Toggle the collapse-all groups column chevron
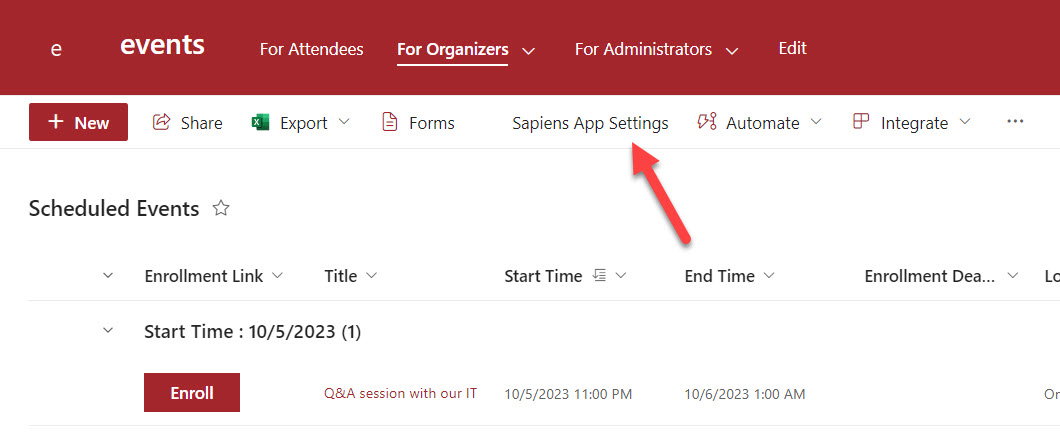This screenshot has height=434, width=1060. (x=108, y=276)
